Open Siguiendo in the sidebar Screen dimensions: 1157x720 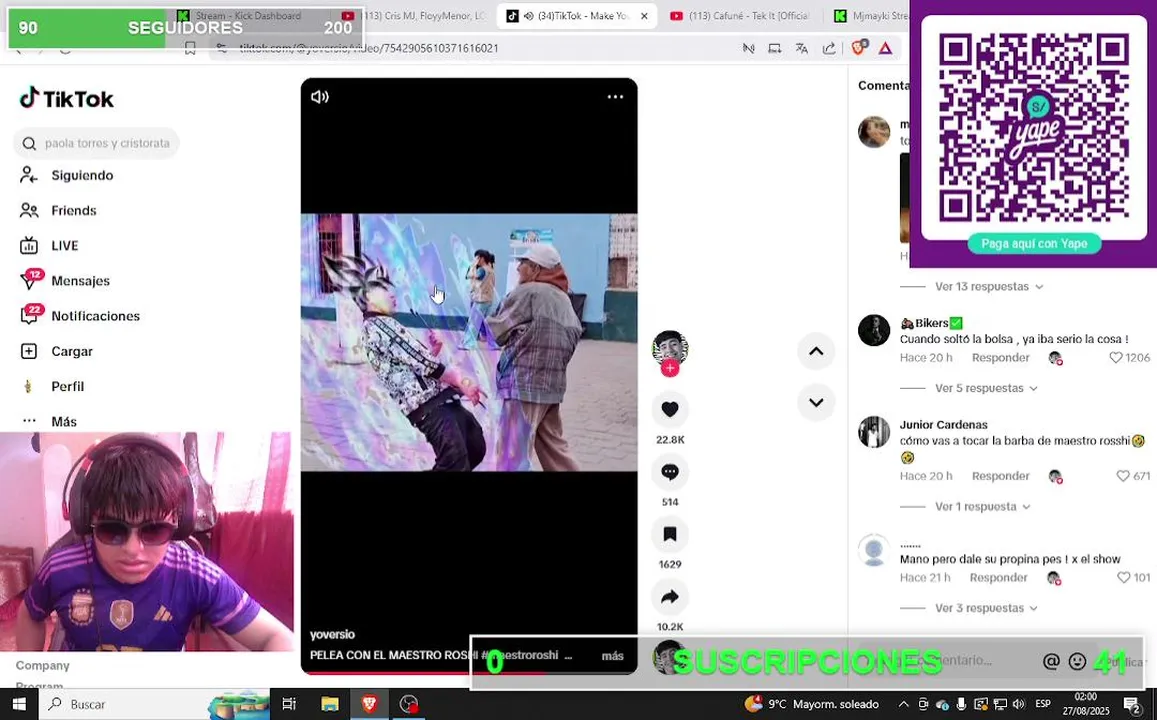(x=82, y=175)
